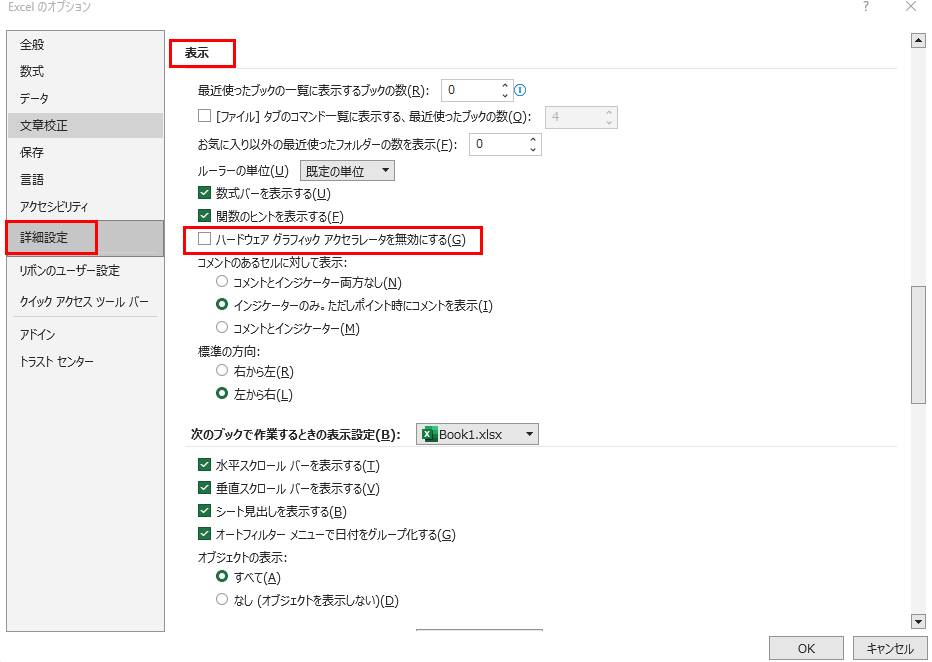Click the recent folders number input field

[x=495, y=144]
